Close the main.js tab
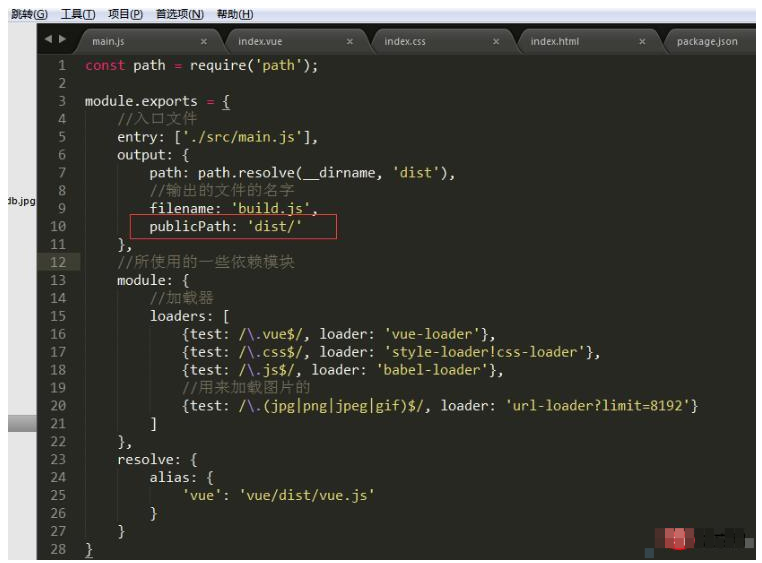The width and height of the screenshot is (762, 563). coord(204,42)
